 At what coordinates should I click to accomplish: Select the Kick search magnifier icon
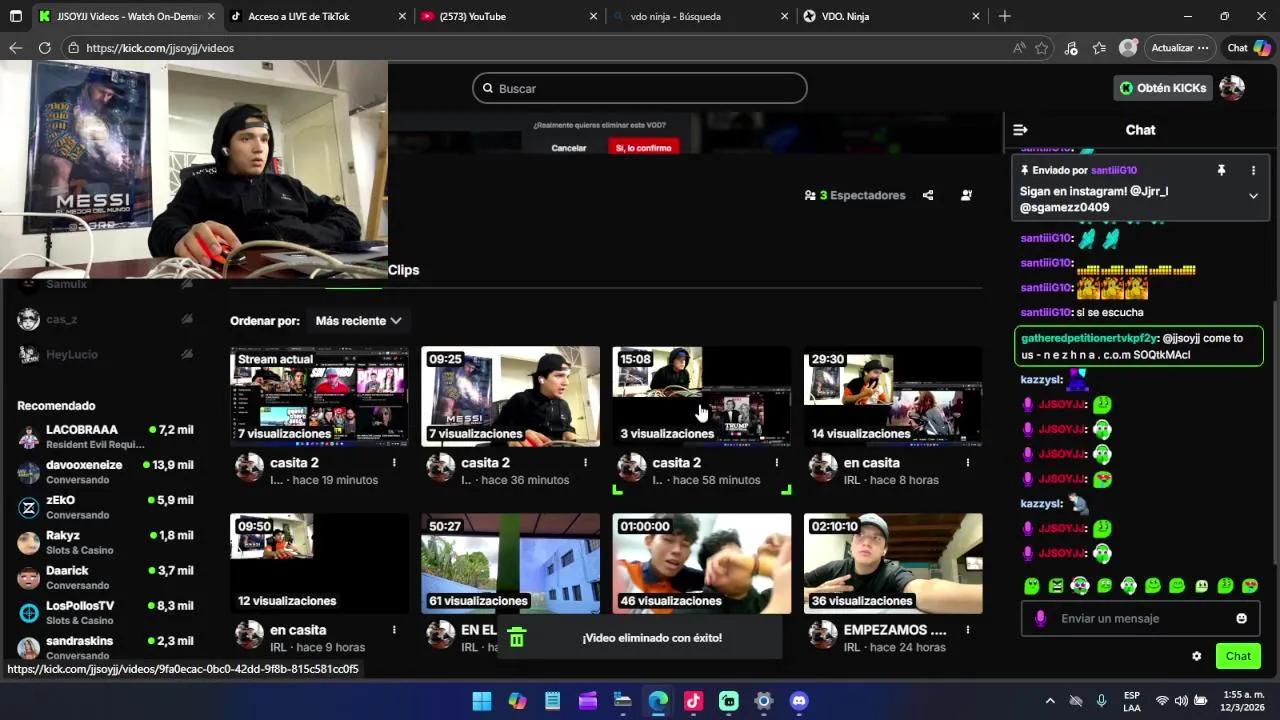click(x=487, y=88)
